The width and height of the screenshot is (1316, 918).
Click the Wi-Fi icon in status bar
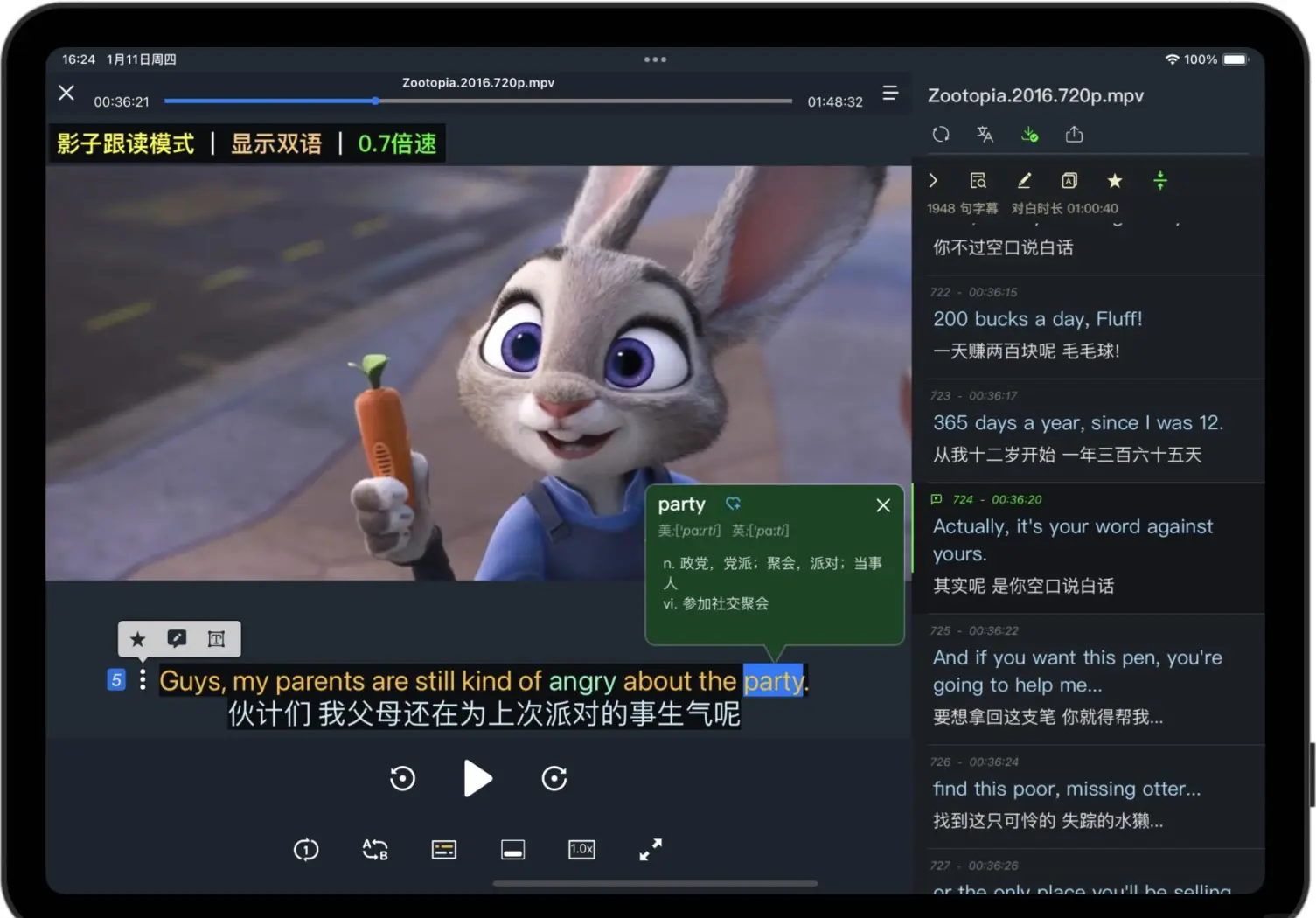point(1173,59)
